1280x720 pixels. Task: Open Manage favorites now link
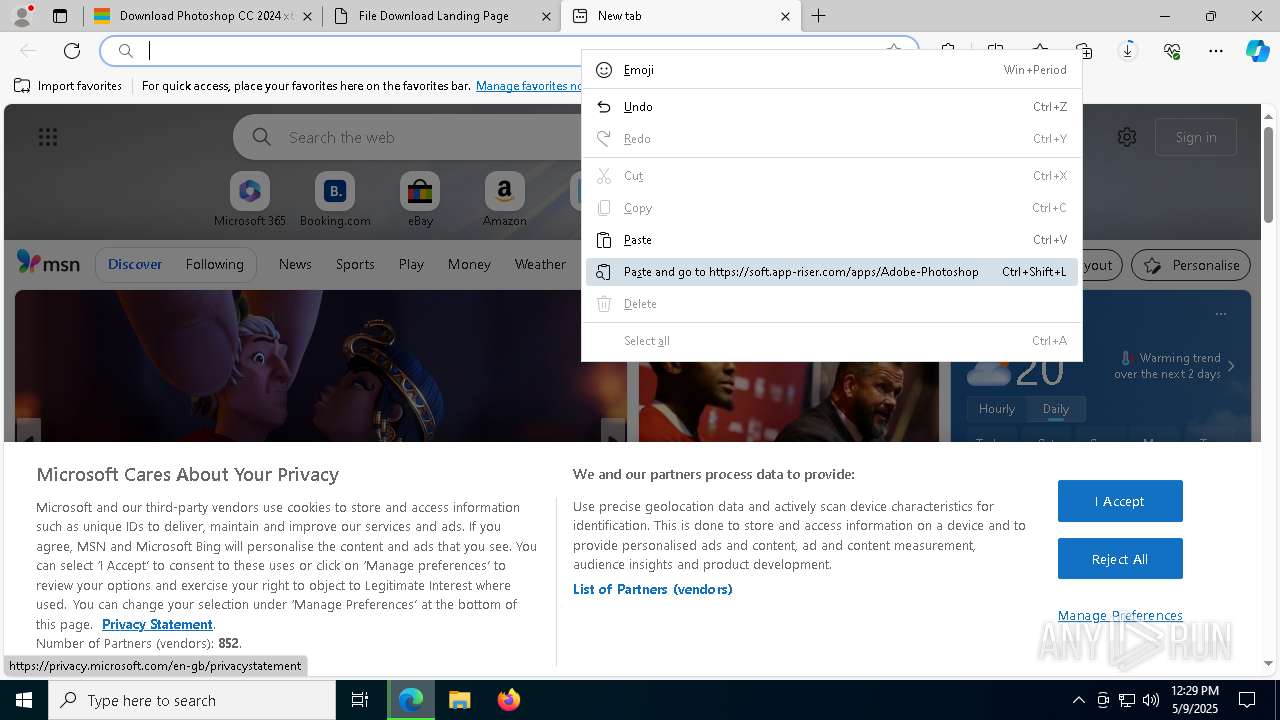[x=529, y=86]
